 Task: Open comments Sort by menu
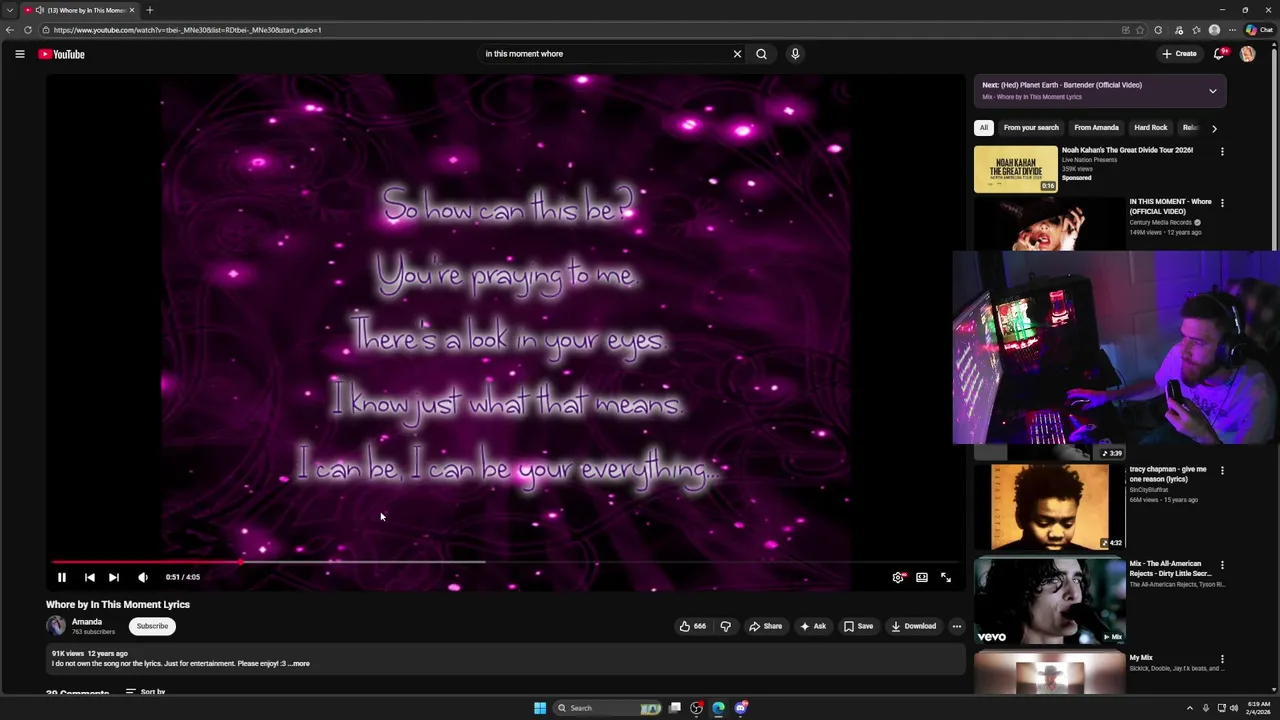(x=146, y=691)
